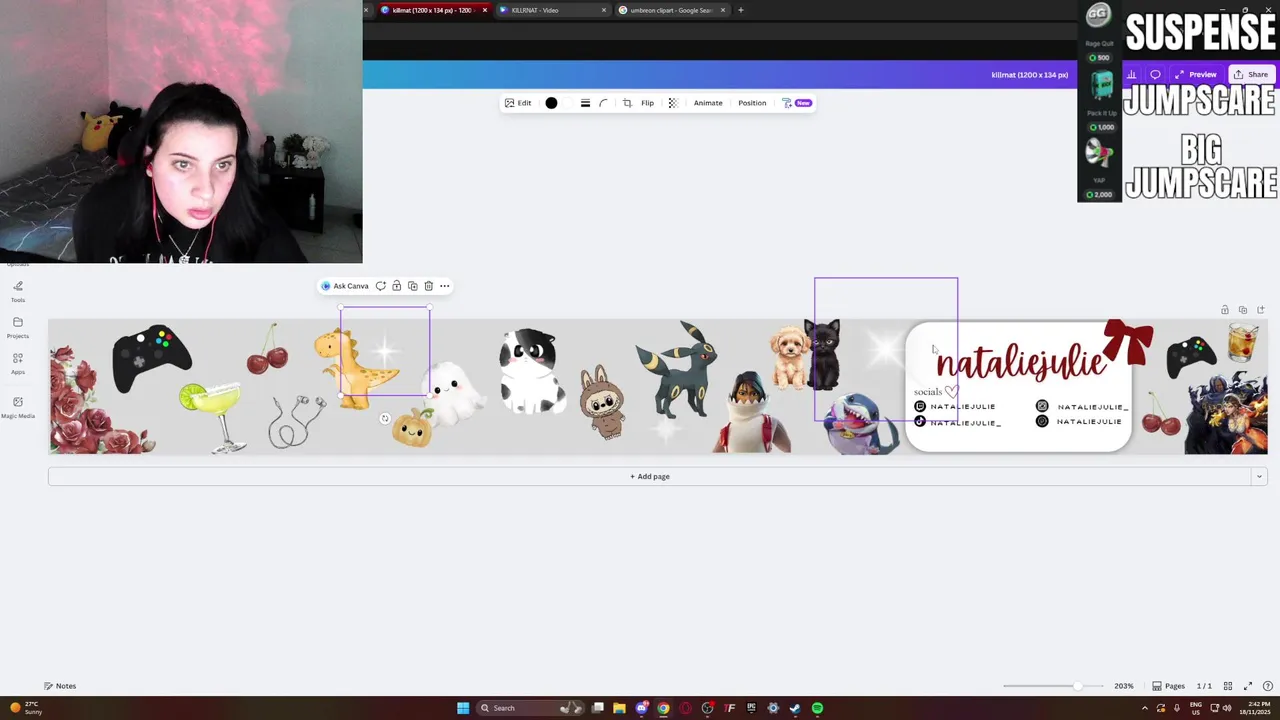
Task: Lock the selected element
Action: (397, 286)
